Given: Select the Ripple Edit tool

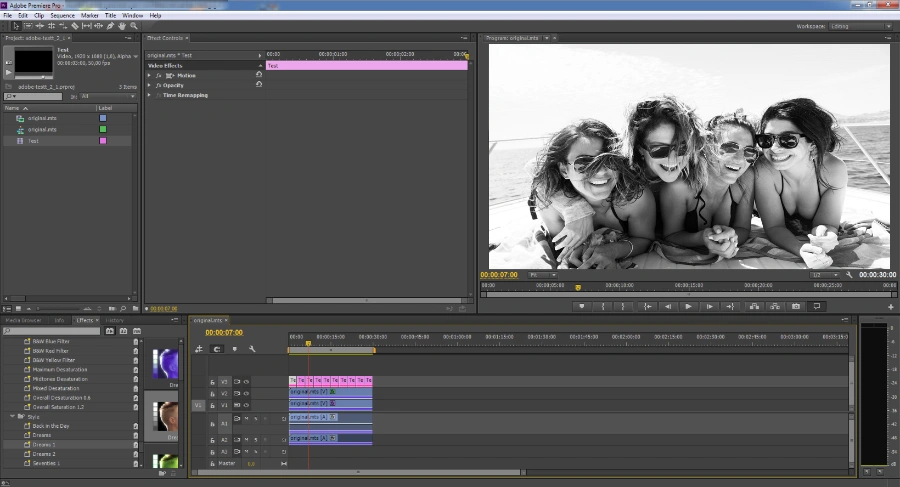Looking at the screenshot, I should pyautogui.click(x=40, y=26).
